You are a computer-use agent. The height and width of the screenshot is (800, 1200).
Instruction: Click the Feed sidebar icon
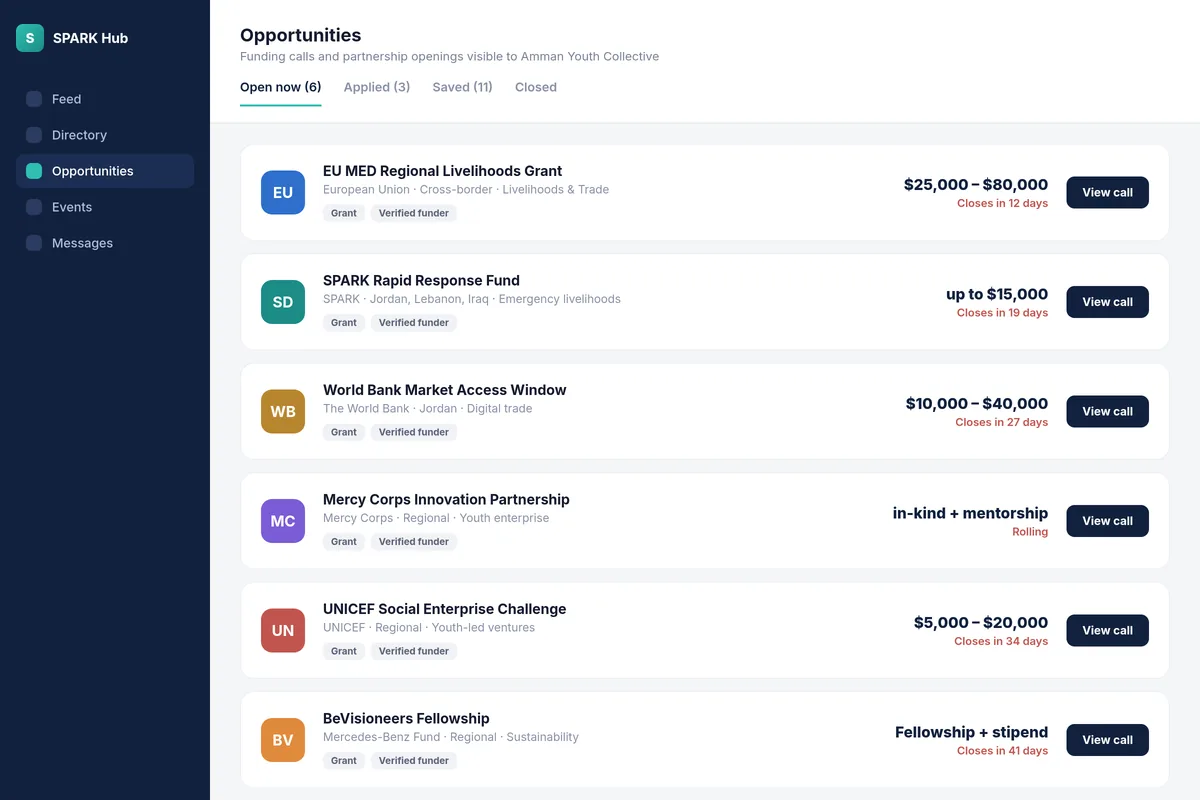[x=34, y=99]
